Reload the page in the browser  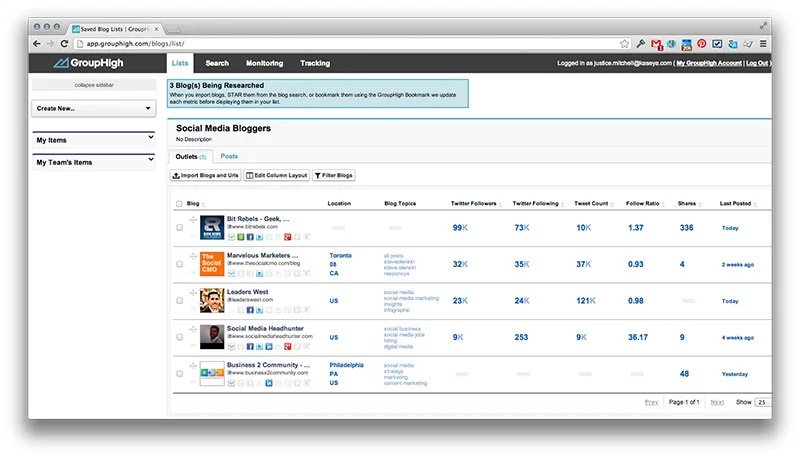tap(64, 44)
